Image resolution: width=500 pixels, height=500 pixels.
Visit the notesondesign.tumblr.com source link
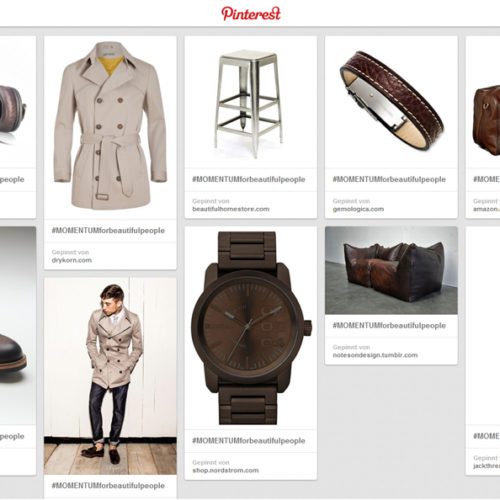[375, 355]
